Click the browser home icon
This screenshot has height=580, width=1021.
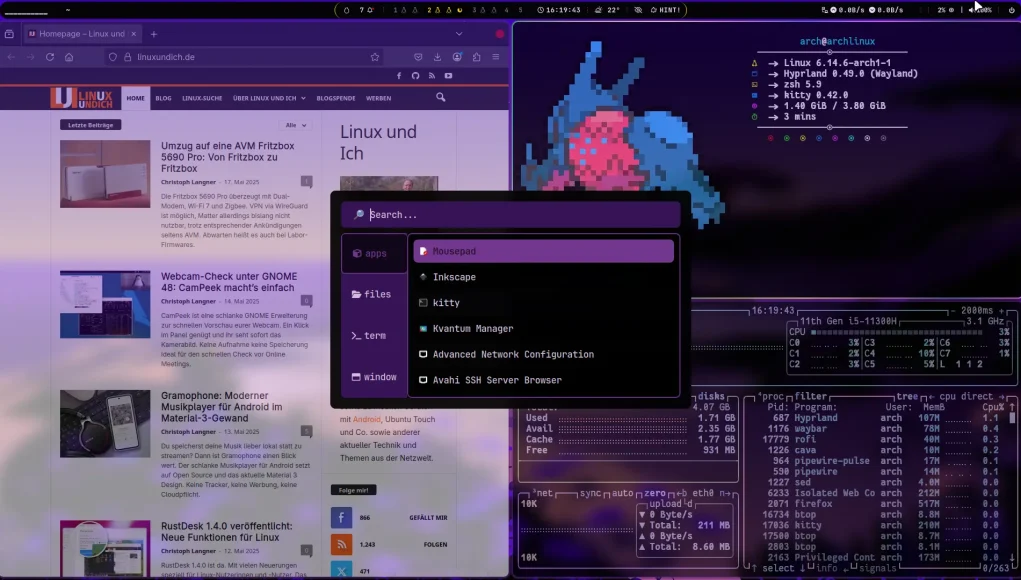[x=69, y=57]
